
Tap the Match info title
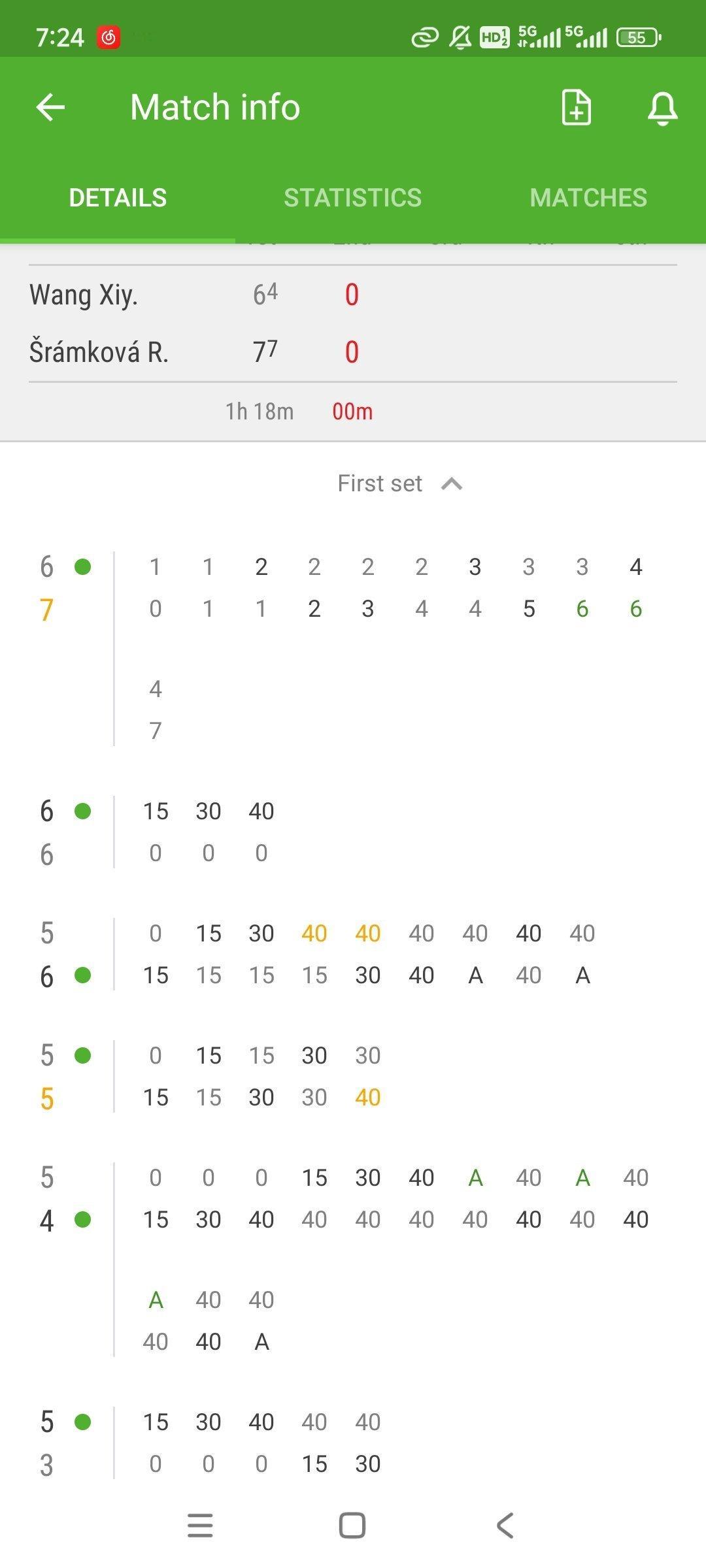(x=215, y=107)
